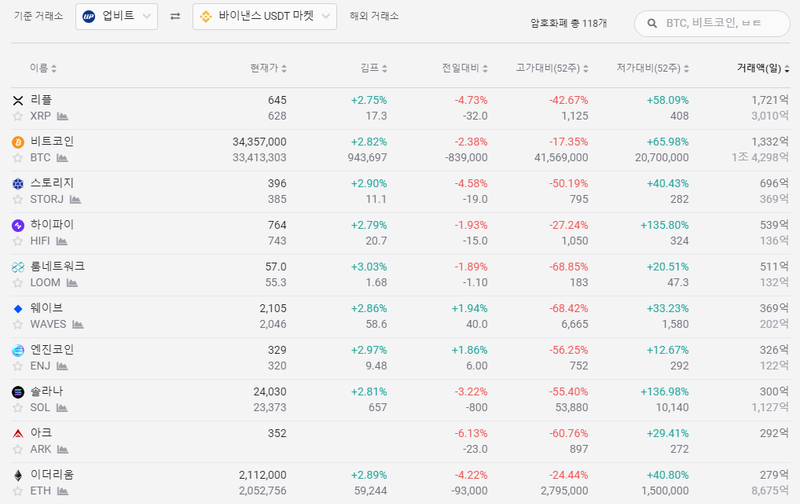Sort table by 고가대비(52주) column

tap(552, 68)
